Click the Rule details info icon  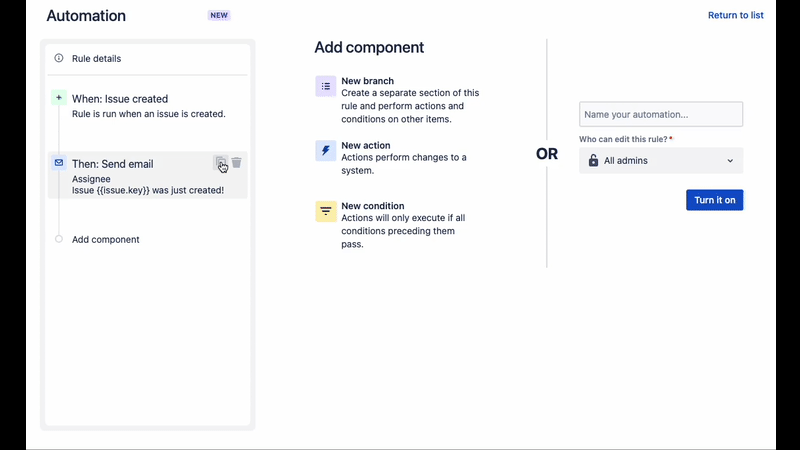59,58
